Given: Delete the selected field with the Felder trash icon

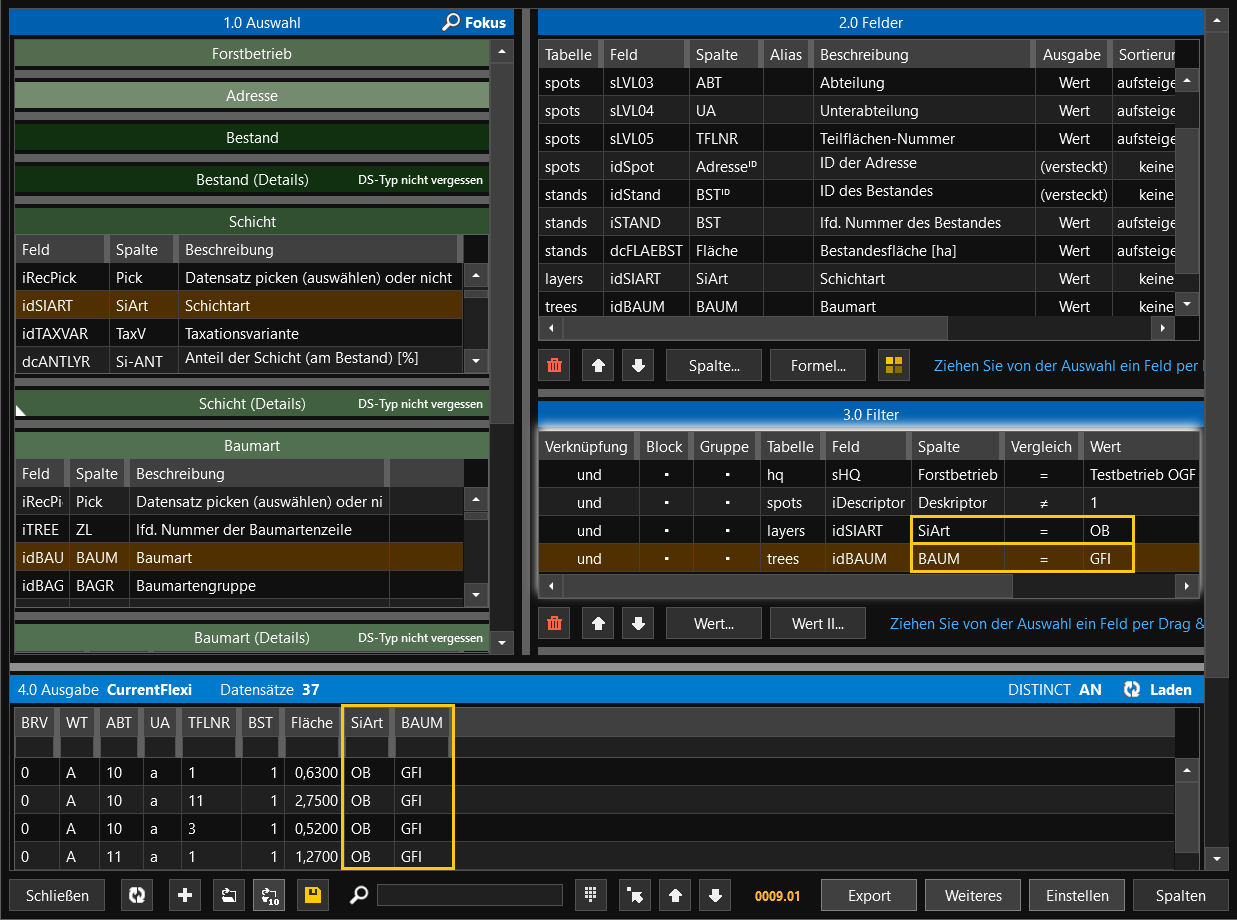Looking at the screenshot, I should [x=555, y=366].
